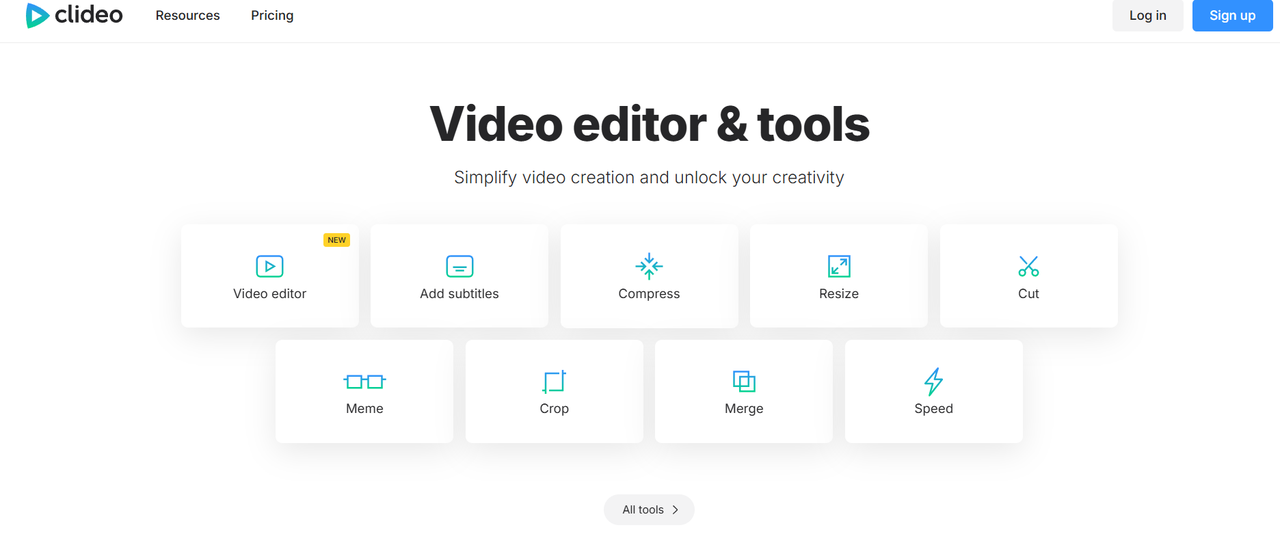Click the Merge label text
Viewport: 1280px width, 560px height.
coord(744,409)
